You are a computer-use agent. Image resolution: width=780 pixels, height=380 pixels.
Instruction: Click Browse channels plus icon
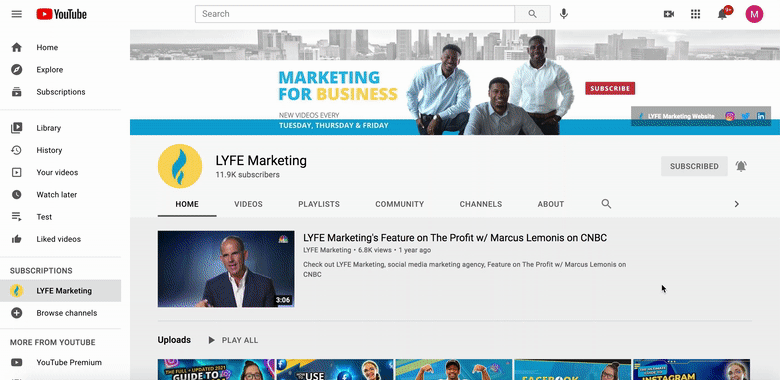16,313
